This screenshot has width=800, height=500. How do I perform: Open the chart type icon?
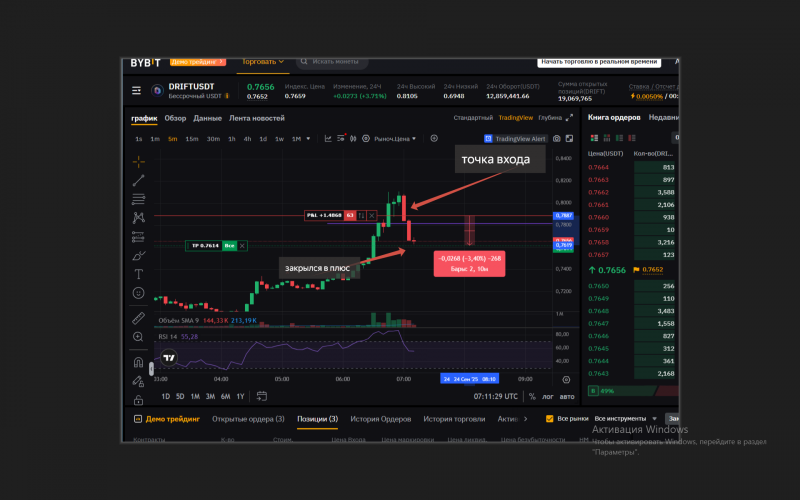[x=328, y=139]
